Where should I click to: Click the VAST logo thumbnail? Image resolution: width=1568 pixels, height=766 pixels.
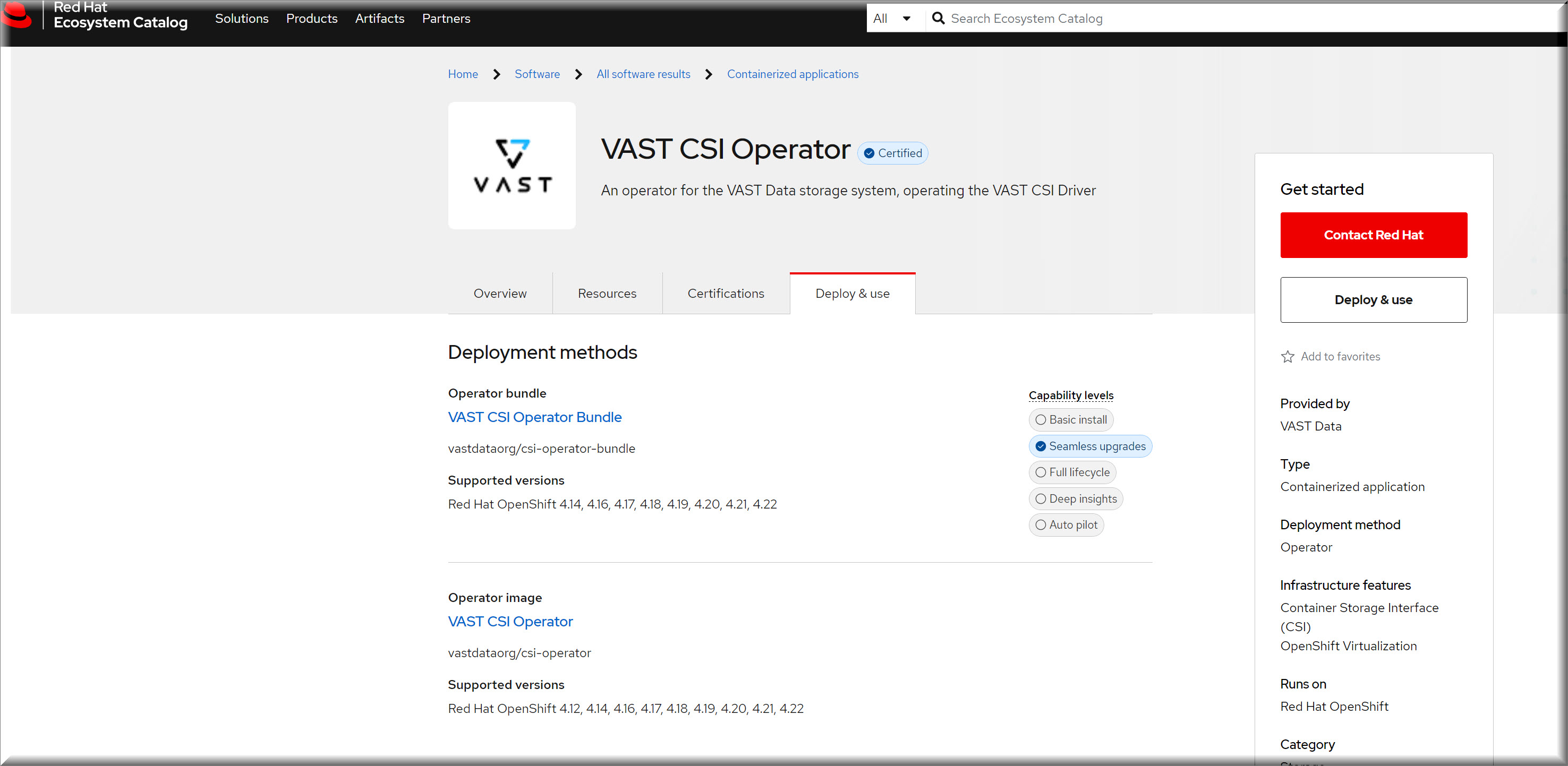[x=512, y=166]
